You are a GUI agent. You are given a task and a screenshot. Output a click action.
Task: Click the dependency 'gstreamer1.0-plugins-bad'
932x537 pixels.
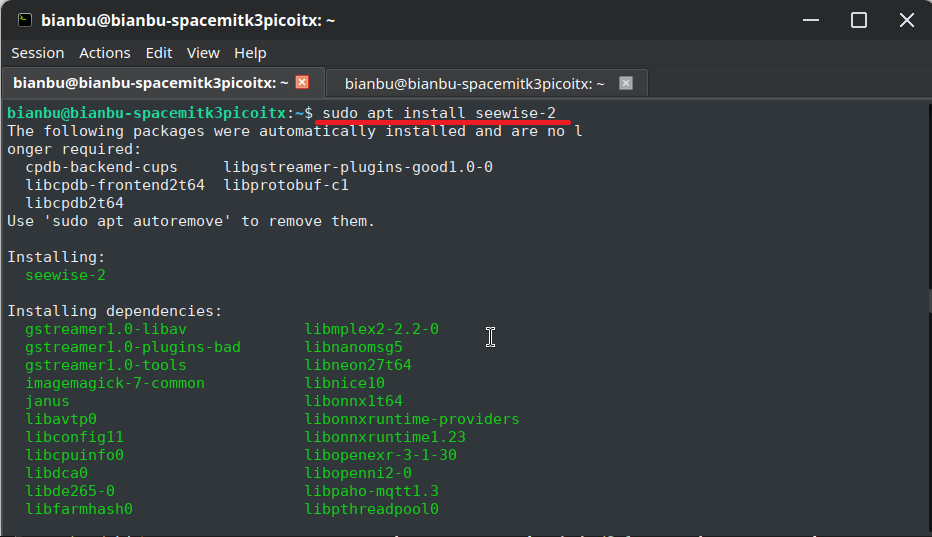(133, 347)
